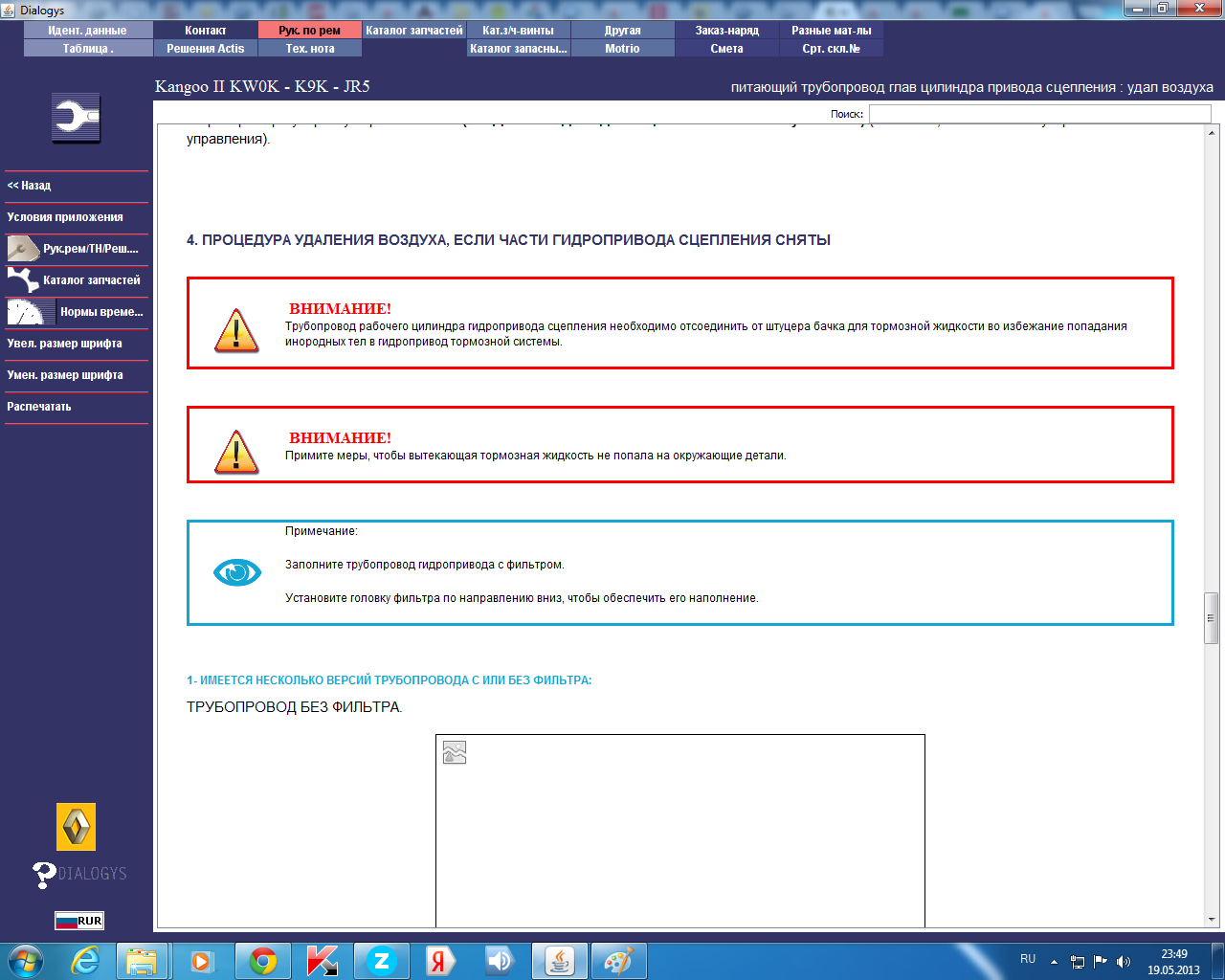Open the Смета tab
The height and width of the screenshot is (980, 1225).
click(727, 49)
